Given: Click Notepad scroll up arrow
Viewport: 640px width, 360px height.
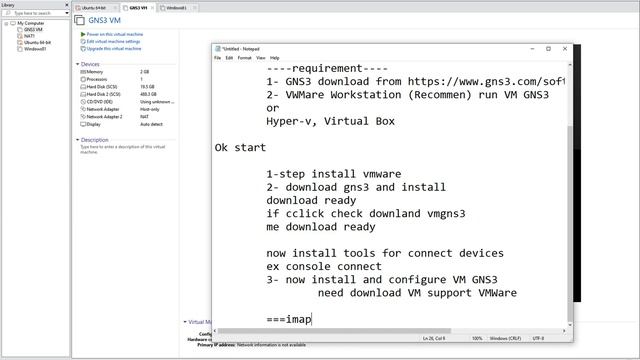Looking at the screenshot, I should [x=569, y=65].
